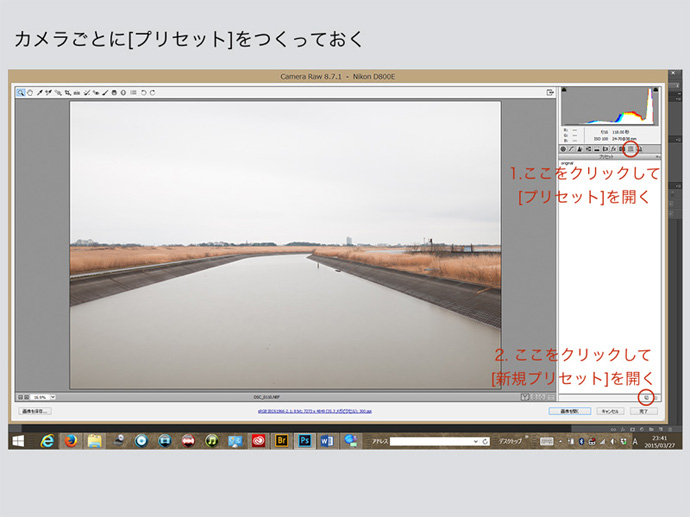The image size is (690, 517).
Task: Click the zoom in plus button
Action: click(26, 397)
